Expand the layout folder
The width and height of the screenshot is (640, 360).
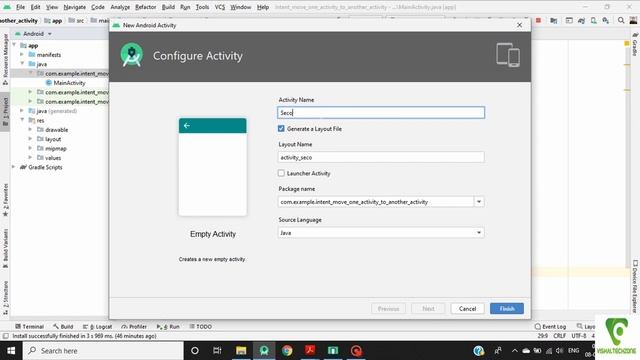(30, 139)
